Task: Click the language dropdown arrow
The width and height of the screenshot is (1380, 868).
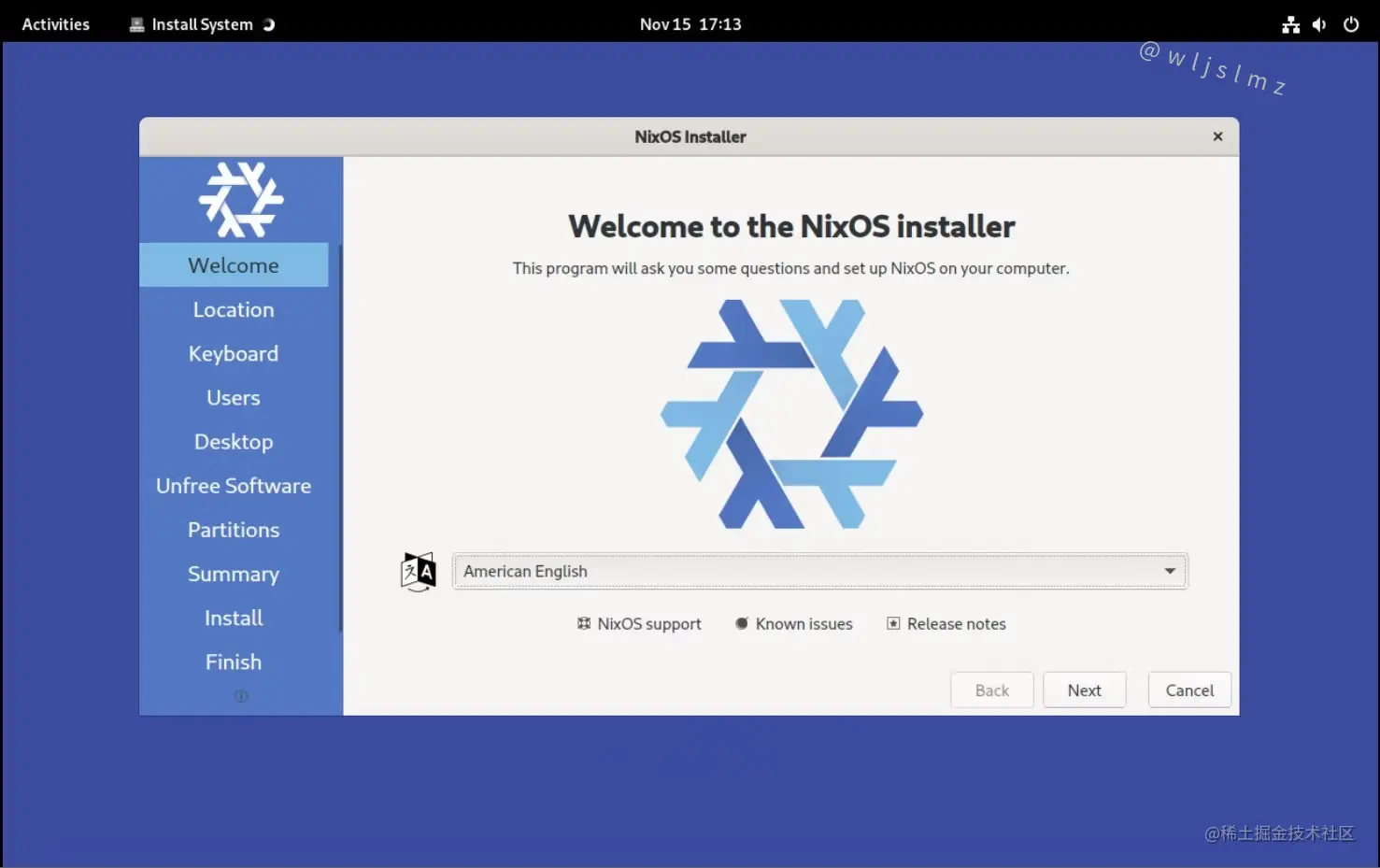Action: point(1170,571)
